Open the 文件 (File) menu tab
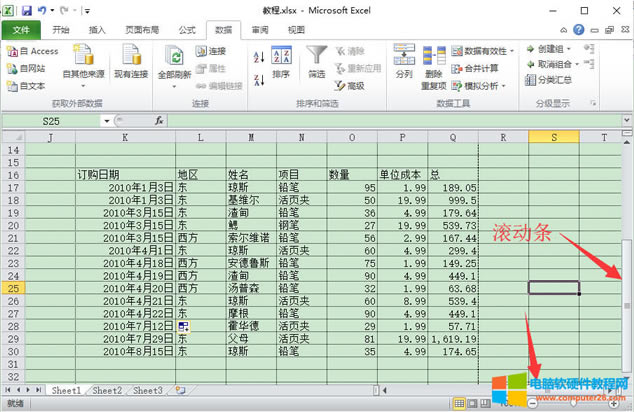634x412 pixels. (x=21, y=30)
